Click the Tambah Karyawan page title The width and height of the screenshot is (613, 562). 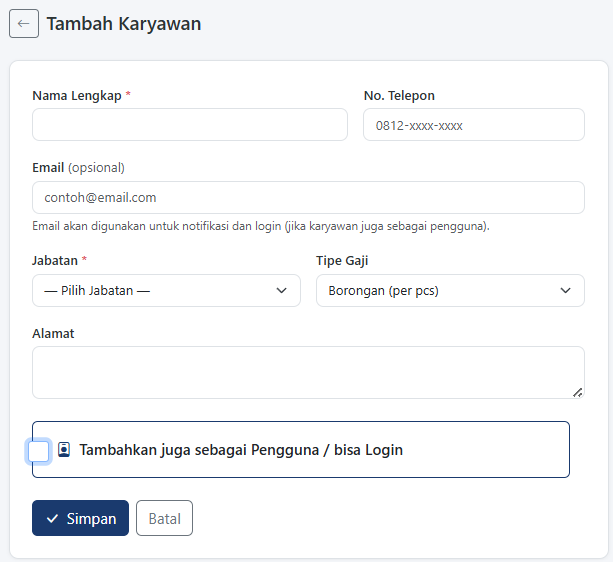[x=124, y=23]
